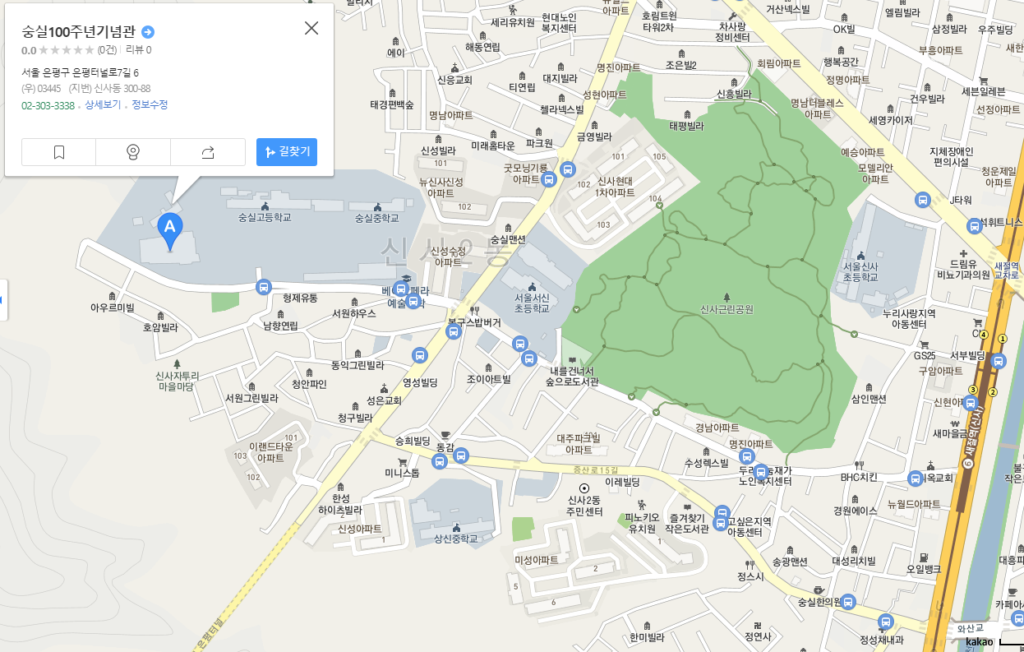Viewport: 1024px width, 652px height.
Task: Click the bus stop icon near 형제유통
Action: tap(263, 288)
